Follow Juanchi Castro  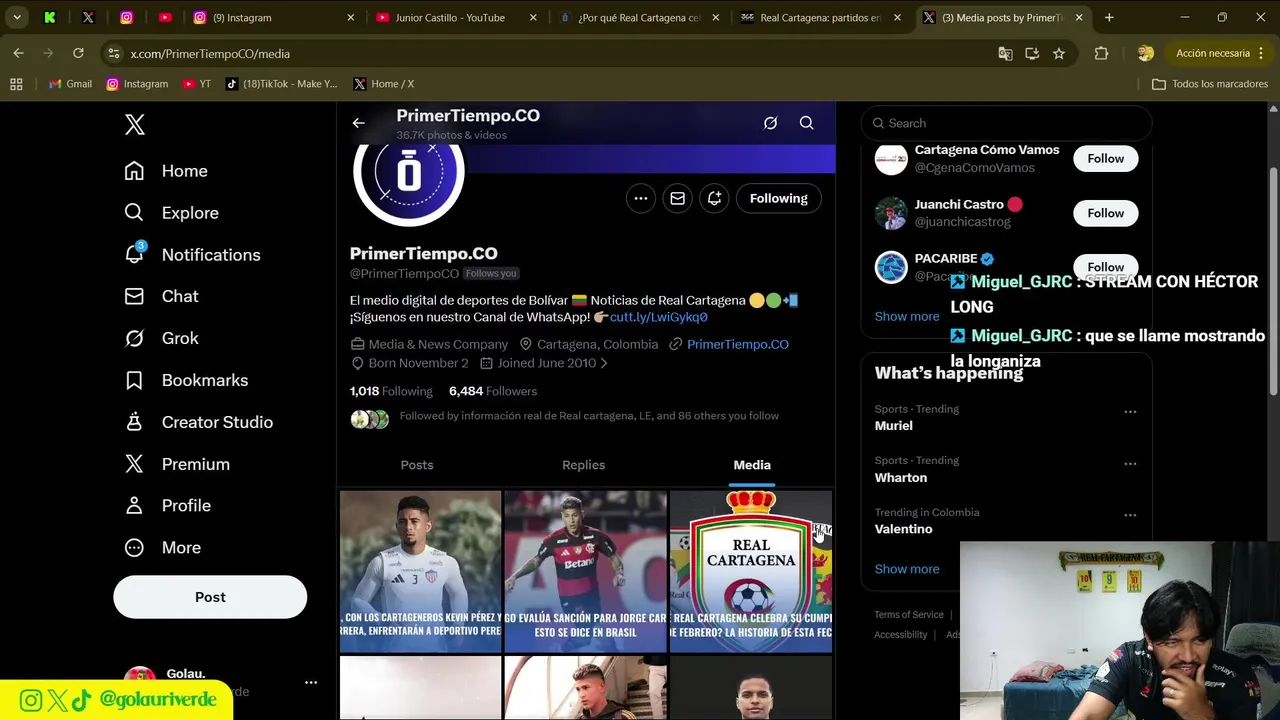1105,213
